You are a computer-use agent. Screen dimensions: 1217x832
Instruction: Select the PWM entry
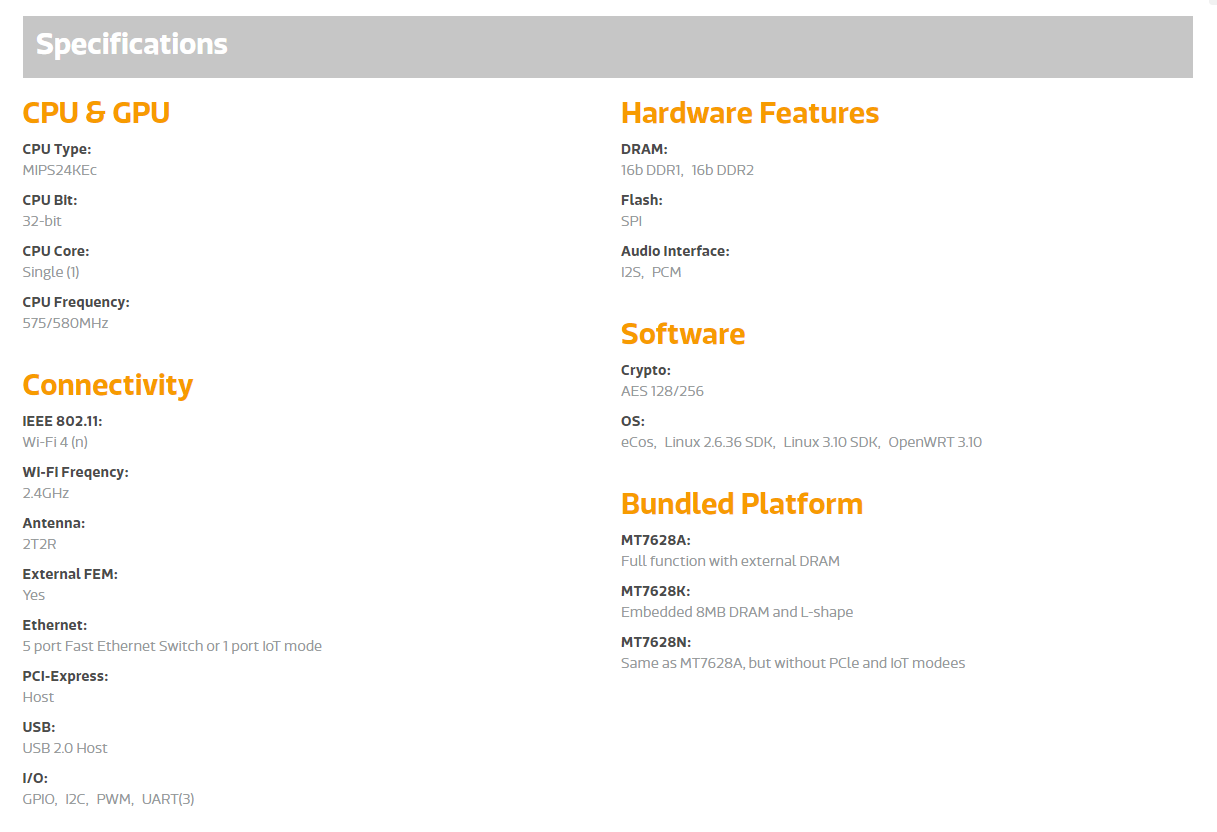coord(114,799)
